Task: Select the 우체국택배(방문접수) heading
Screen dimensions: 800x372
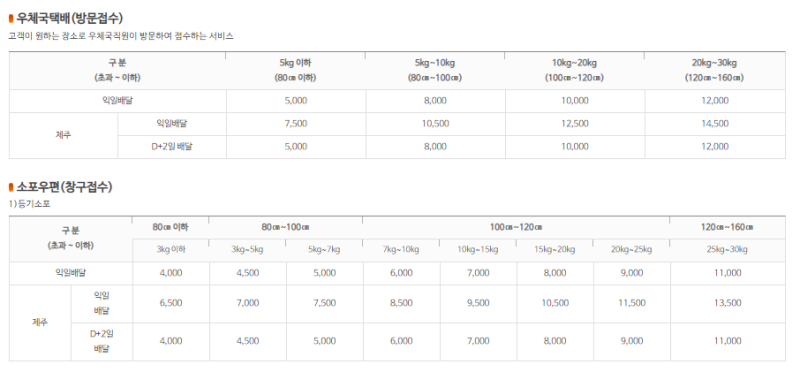Action: pos(69,19)
